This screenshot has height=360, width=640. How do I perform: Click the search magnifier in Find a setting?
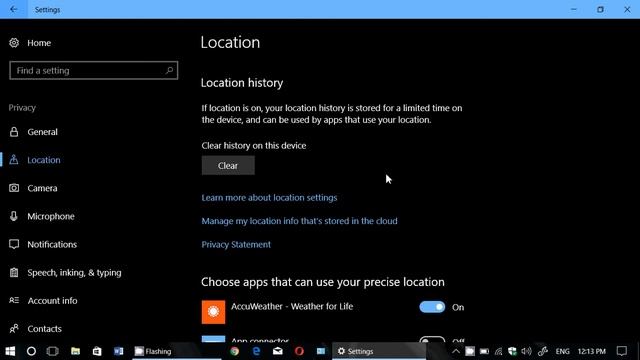pyautogui.click(x=169, y=70)
